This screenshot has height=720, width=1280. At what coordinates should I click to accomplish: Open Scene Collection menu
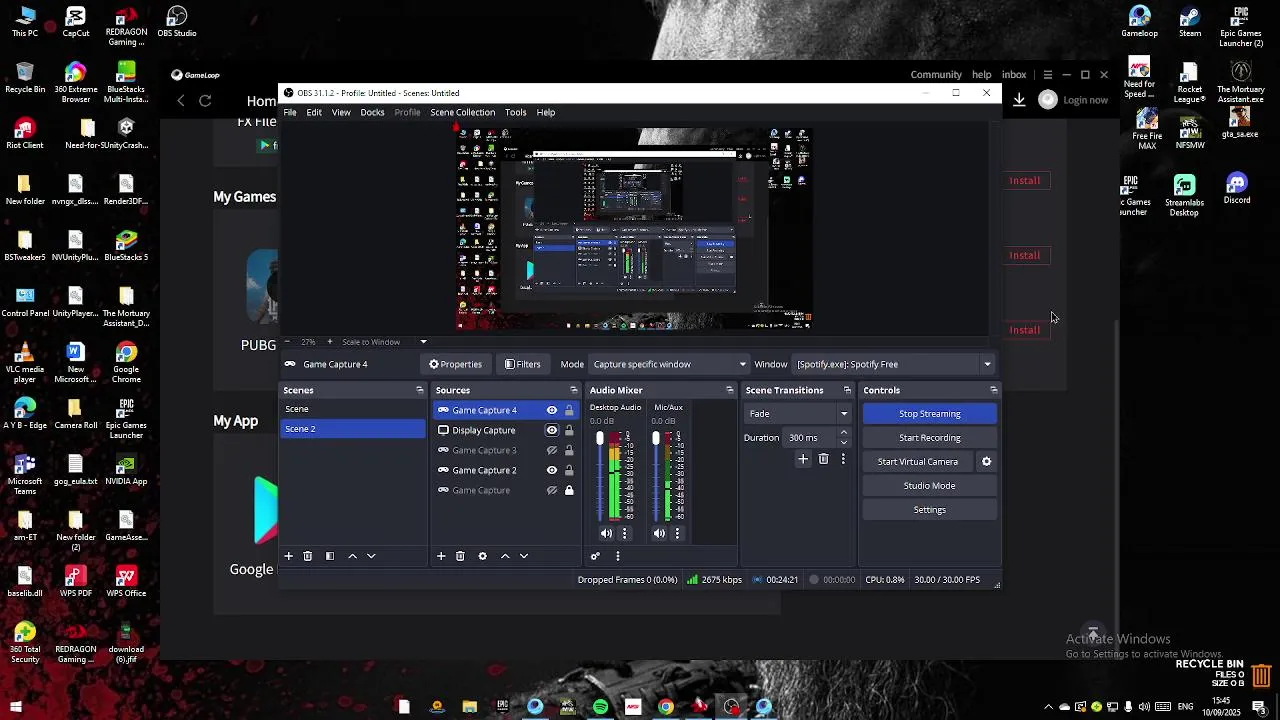(x=462, y=112)
